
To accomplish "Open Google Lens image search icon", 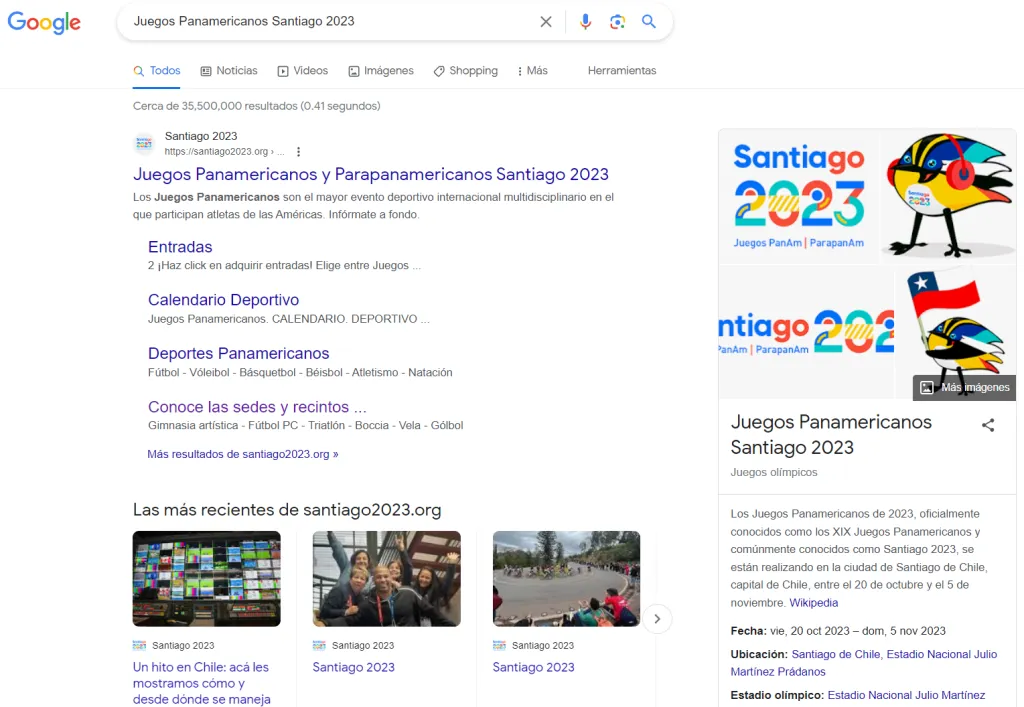I will (x=617, y=21).
